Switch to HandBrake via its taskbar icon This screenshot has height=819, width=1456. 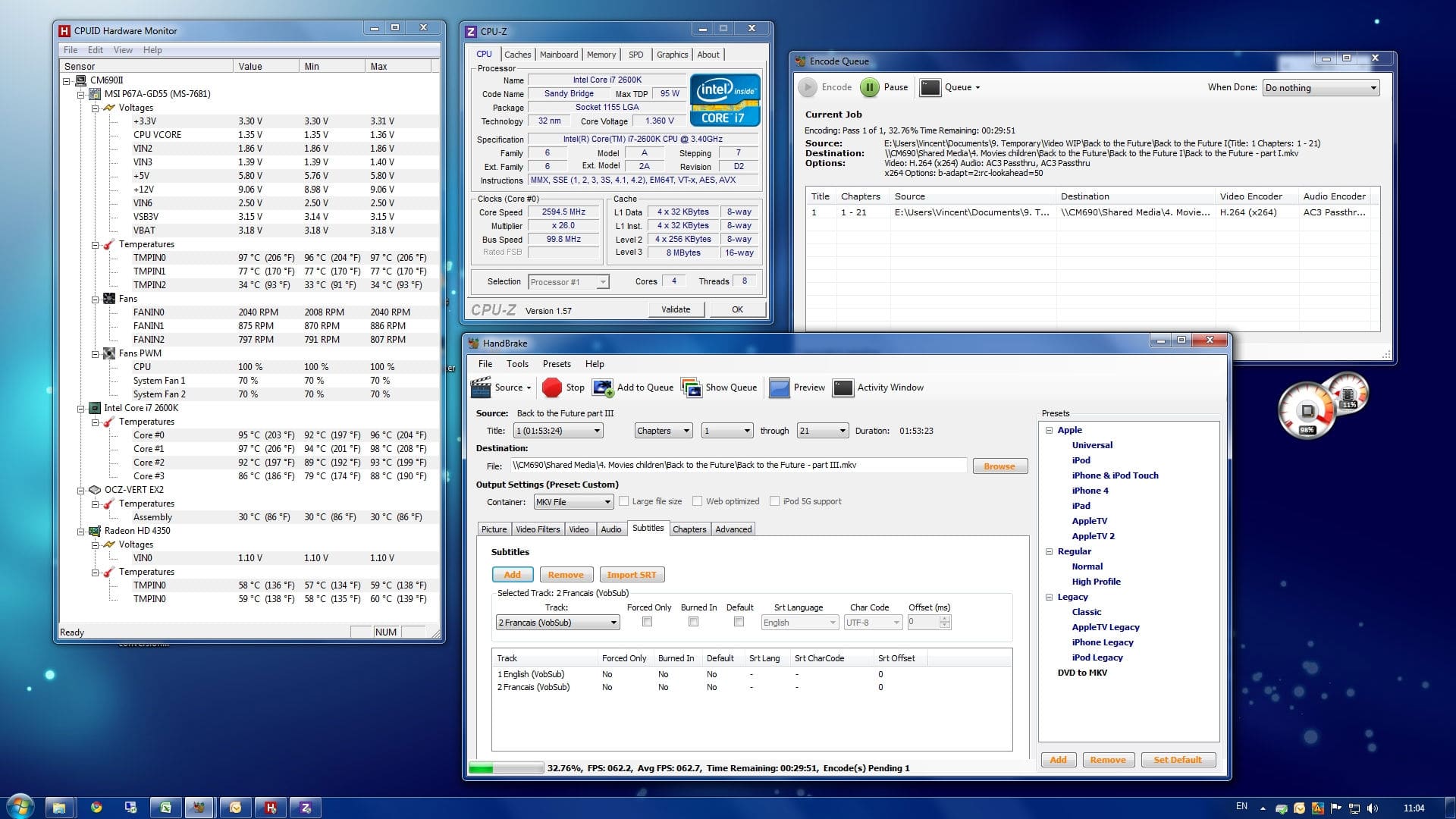tap(199, 808)
